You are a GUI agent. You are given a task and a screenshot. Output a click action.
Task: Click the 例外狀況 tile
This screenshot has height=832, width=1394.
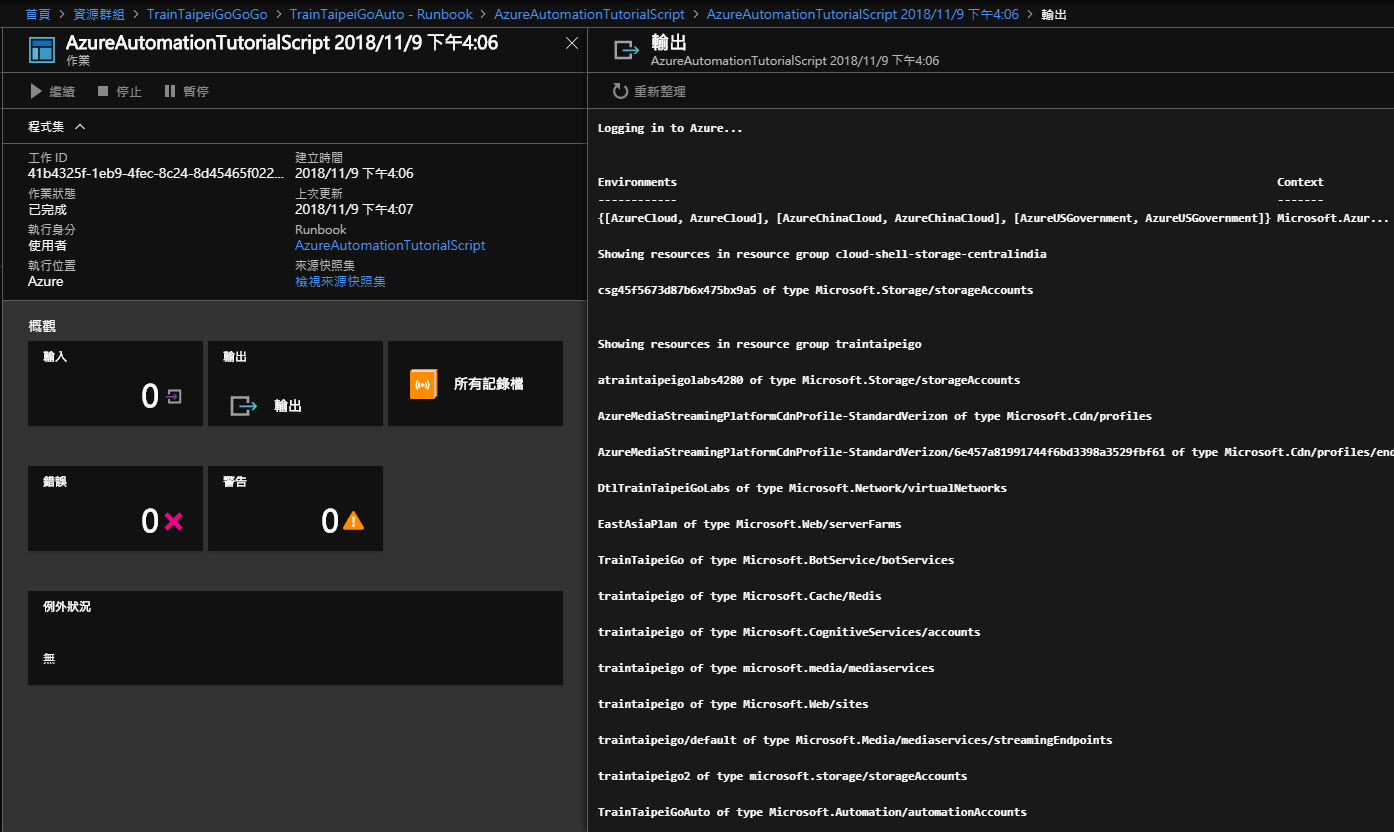coord(295,638)
